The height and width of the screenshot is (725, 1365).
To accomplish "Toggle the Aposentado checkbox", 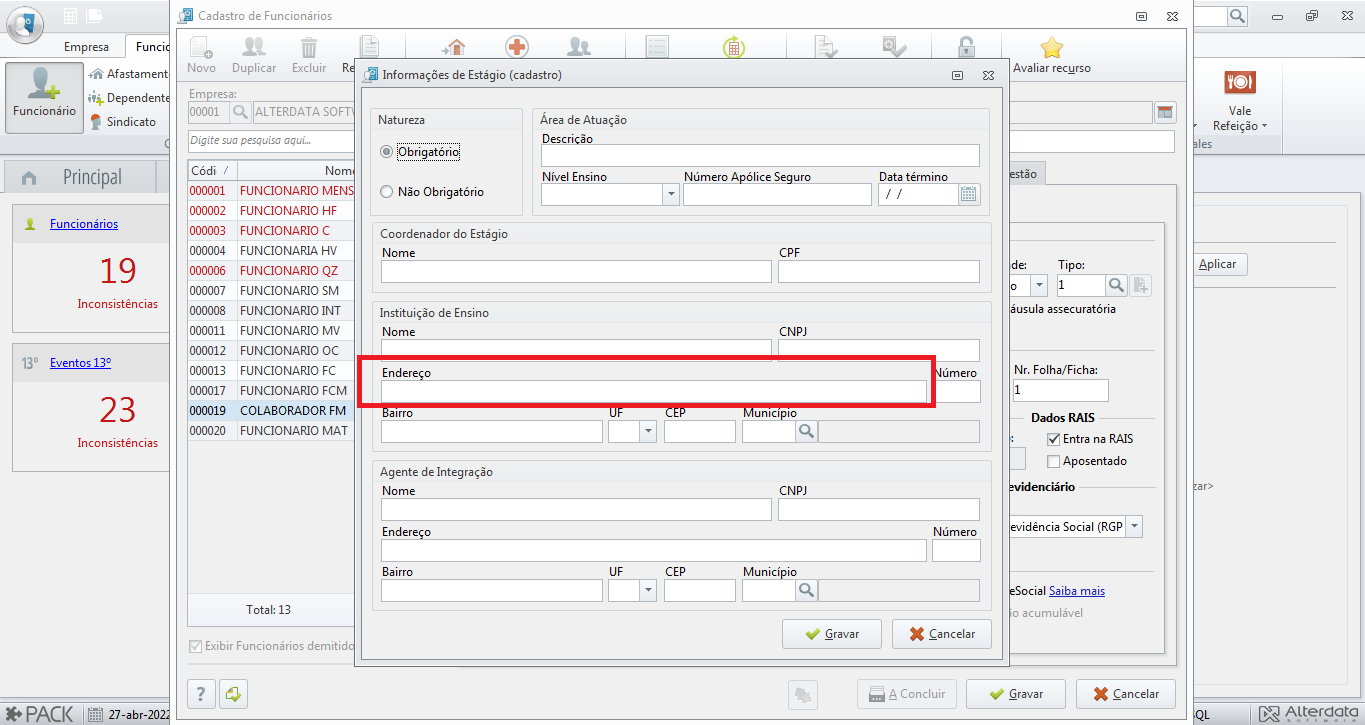I will (1053, 461).
